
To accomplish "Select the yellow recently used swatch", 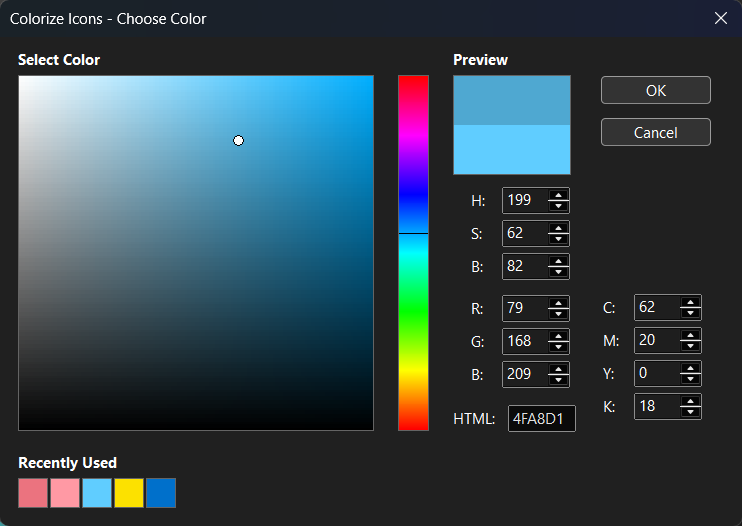I will [129, 493].
